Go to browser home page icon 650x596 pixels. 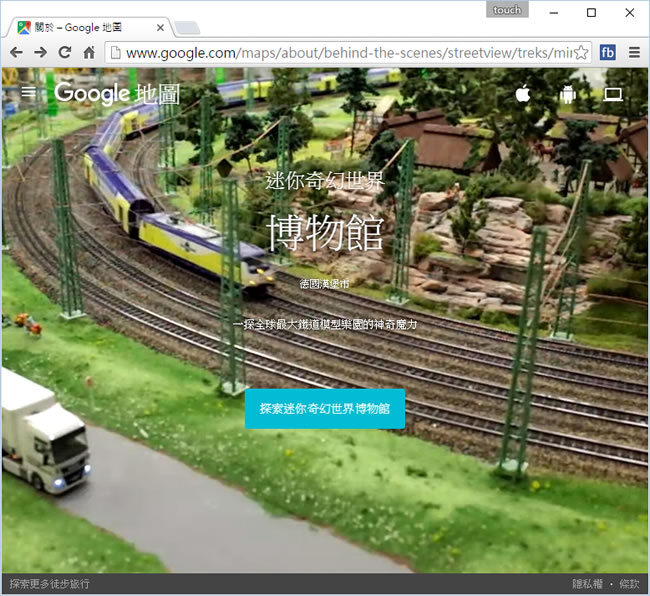[89, 52]
